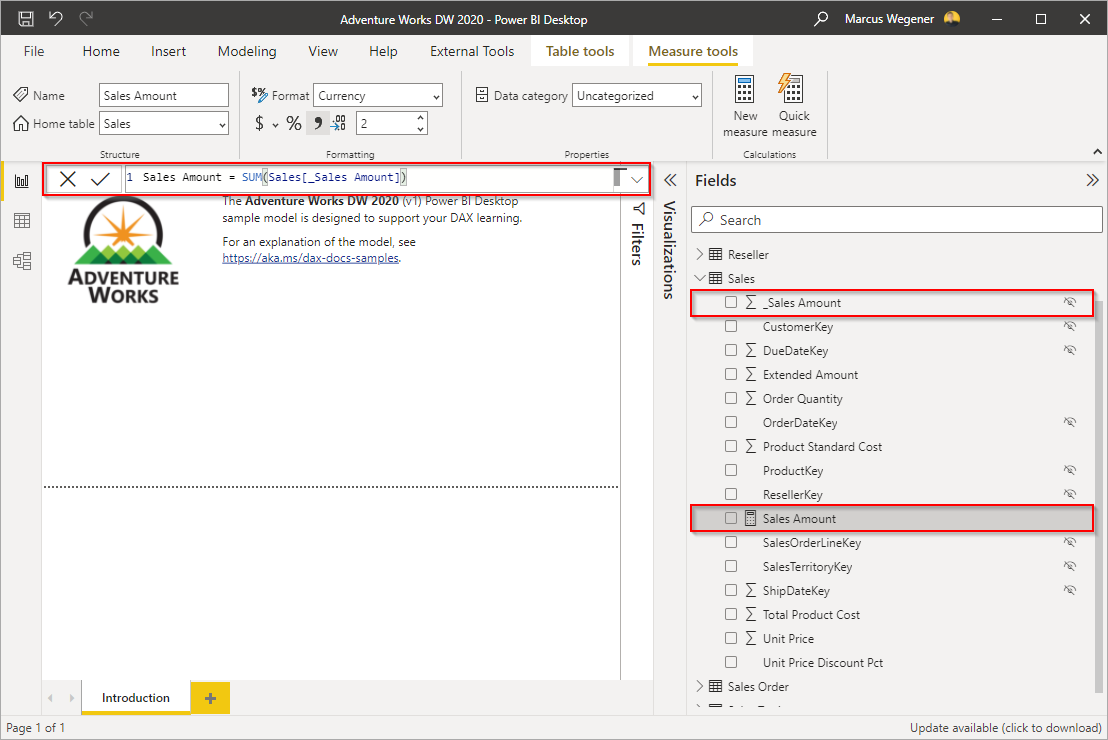Check the Order Quantity field checkbox
The width and height of the screenshot is (1108, 740).
click(731, 398)
